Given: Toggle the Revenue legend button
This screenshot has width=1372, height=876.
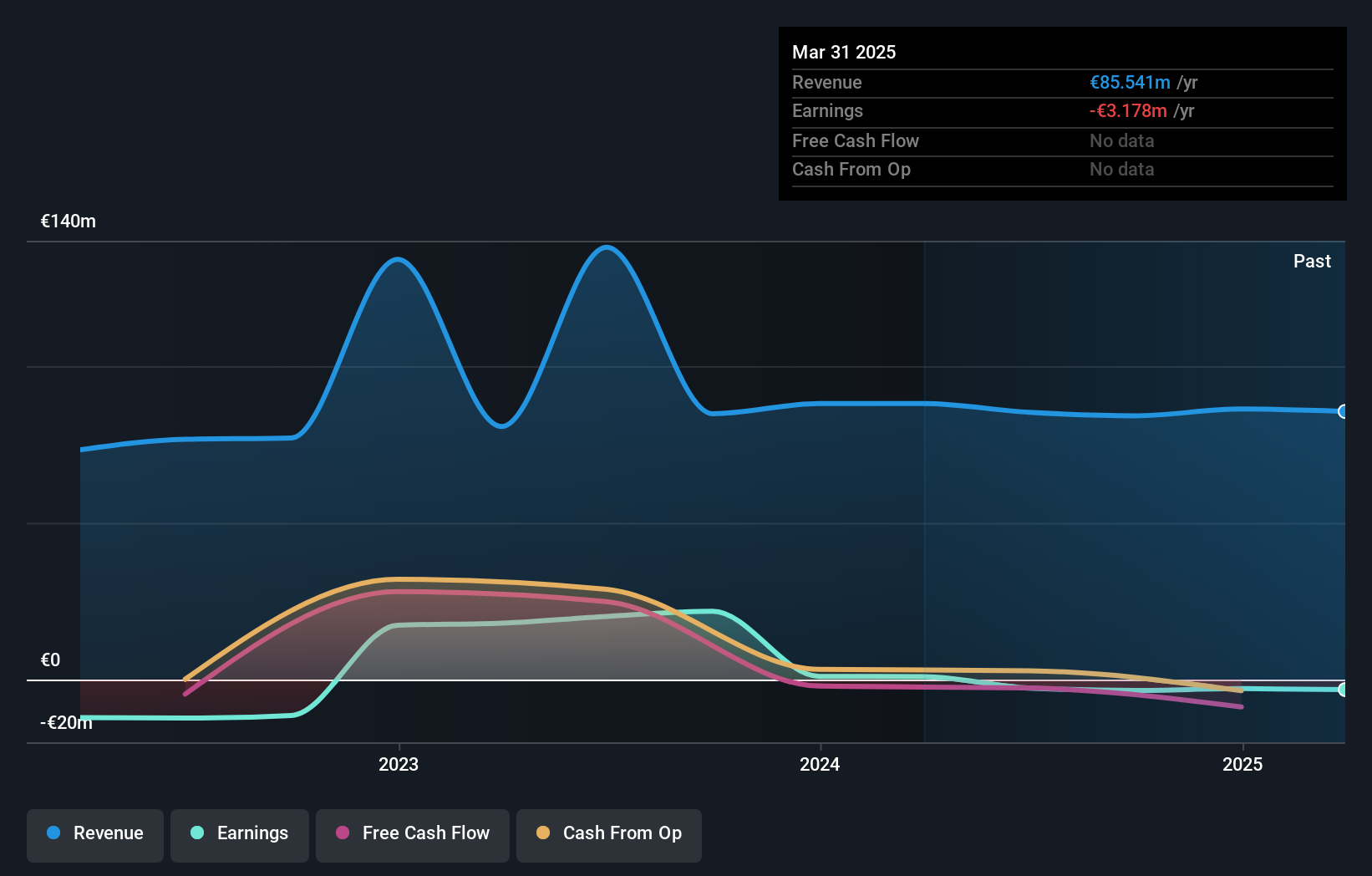Looking at the screenshot, I should [x=95, y=835].
